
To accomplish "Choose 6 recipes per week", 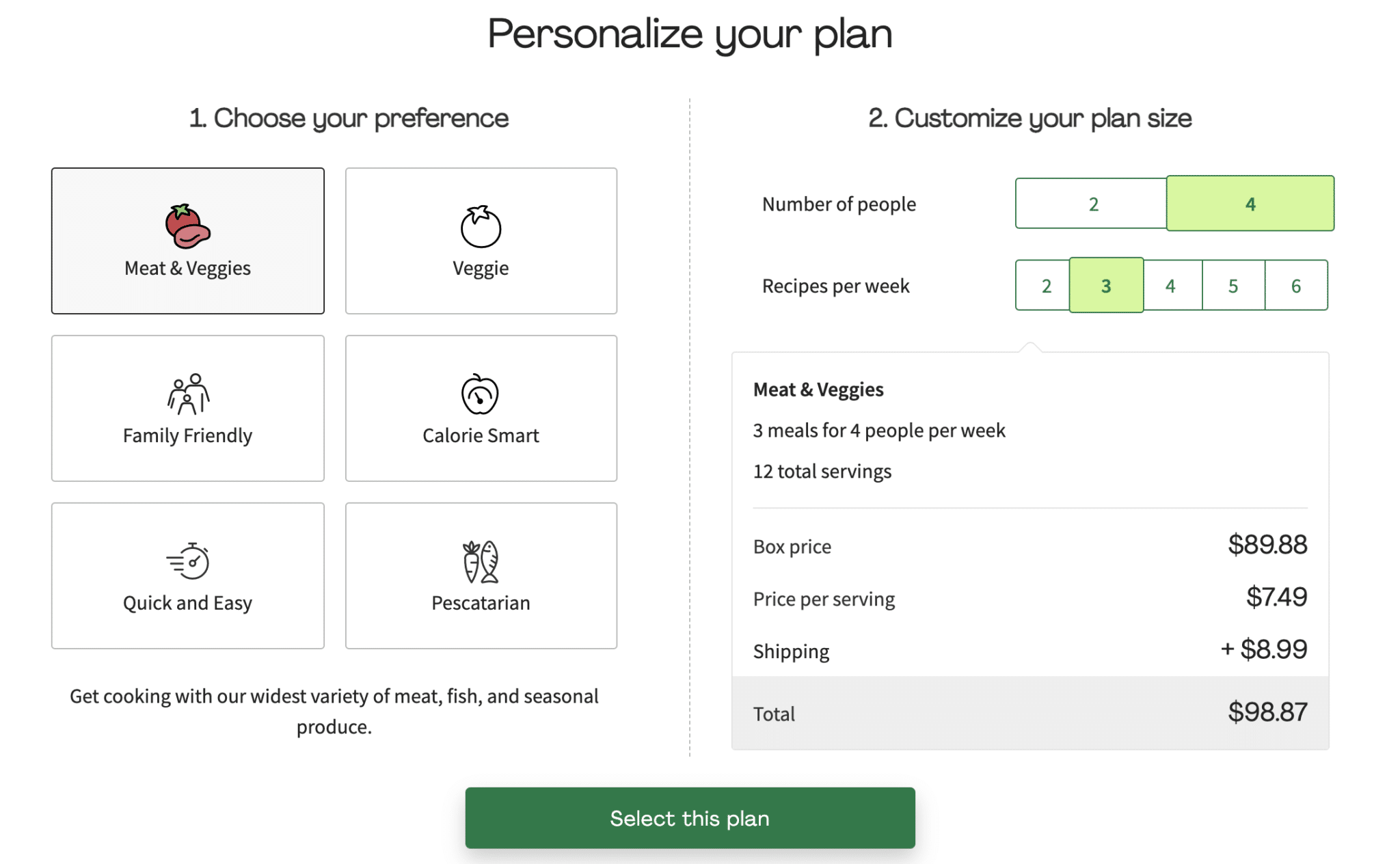I will tap(1295, 286).
